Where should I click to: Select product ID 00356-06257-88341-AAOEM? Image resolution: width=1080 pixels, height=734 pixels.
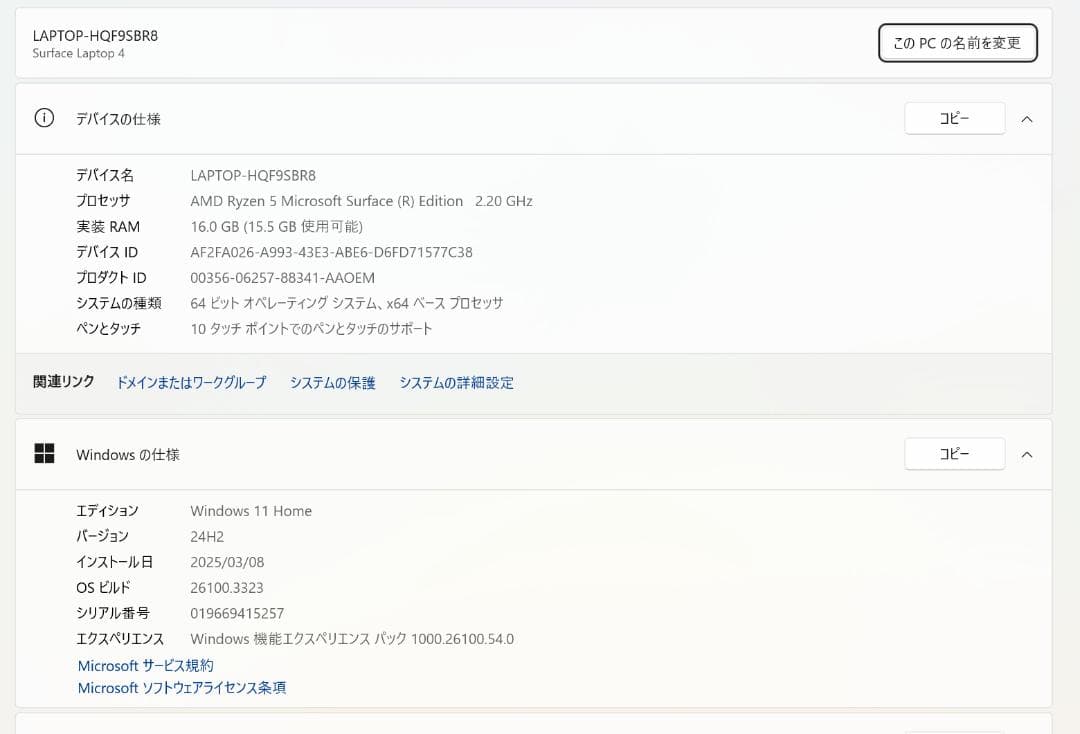282,277
